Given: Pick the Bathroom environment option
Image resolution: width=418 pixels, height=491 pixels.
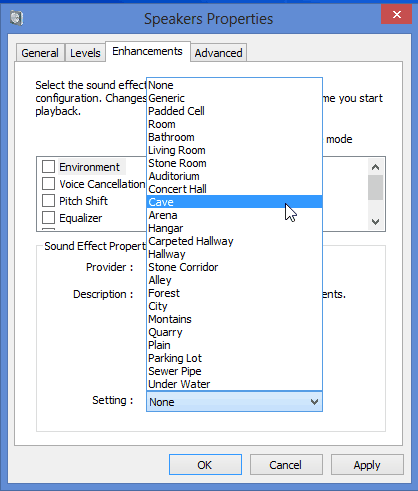Looking at the screenshot, I should point(234,137).
